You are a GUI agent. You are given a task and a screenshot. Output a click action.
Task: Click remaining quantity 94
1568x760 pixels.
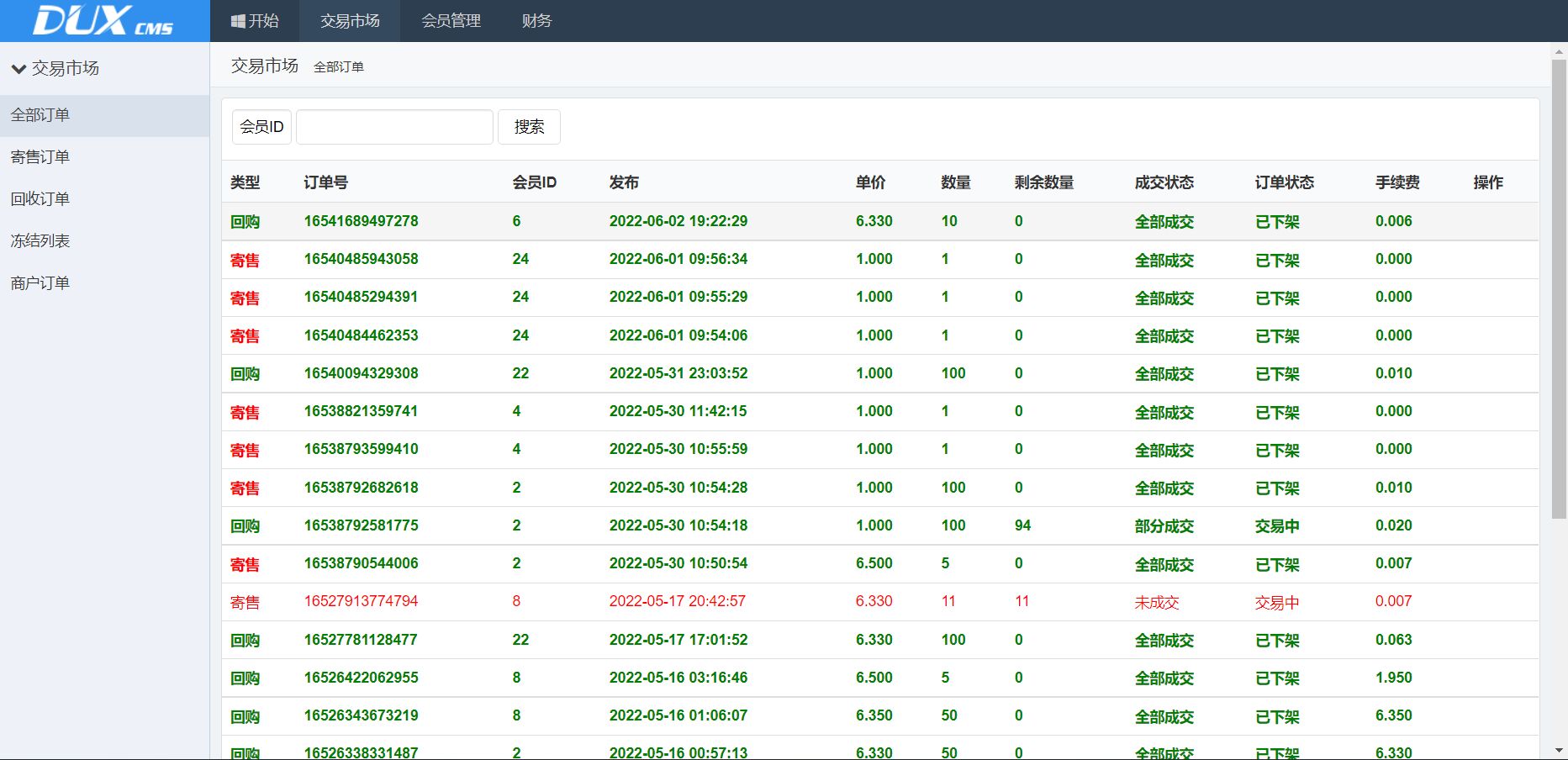(1022, 525)
